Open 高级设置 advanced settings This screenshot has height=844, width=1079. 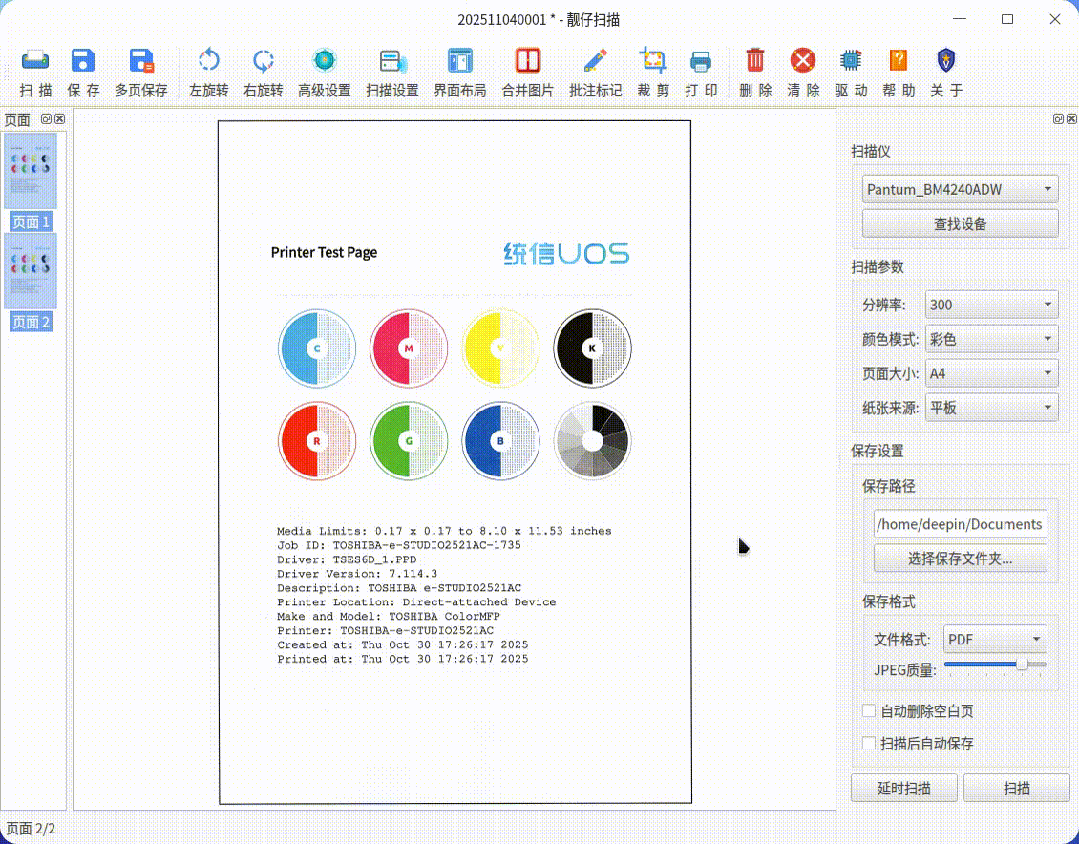click(x=324, y=72)
